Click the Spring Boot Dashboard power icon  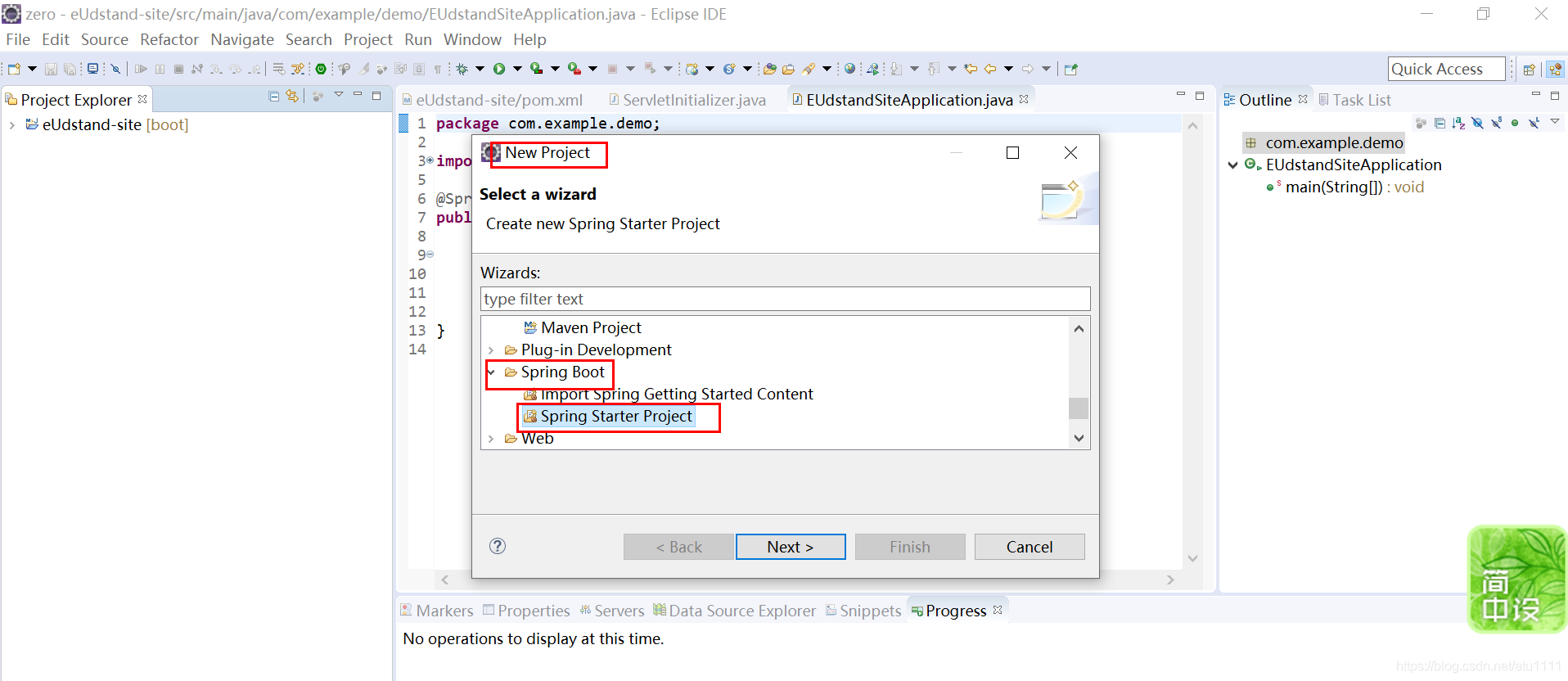[x=321, y=69]
